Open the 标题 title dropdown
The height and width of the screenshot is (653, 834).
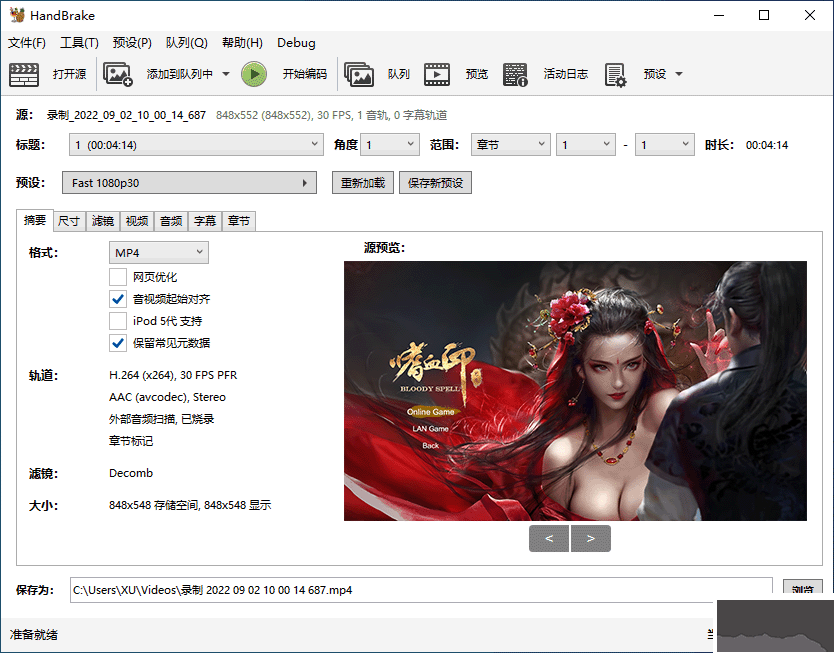196,145
